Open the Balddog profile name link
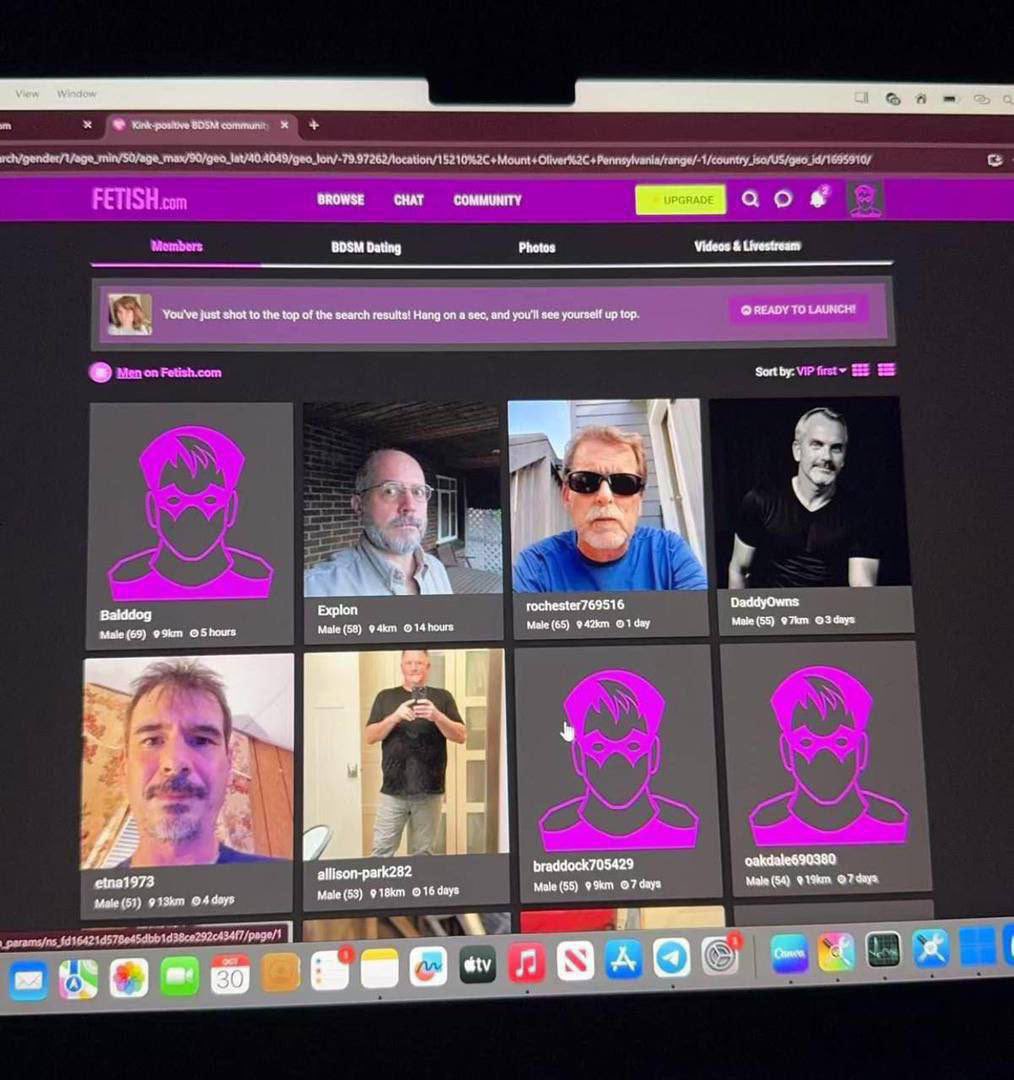Image resolution: width=1014 pixels, height=1080 pixels. 125,614
